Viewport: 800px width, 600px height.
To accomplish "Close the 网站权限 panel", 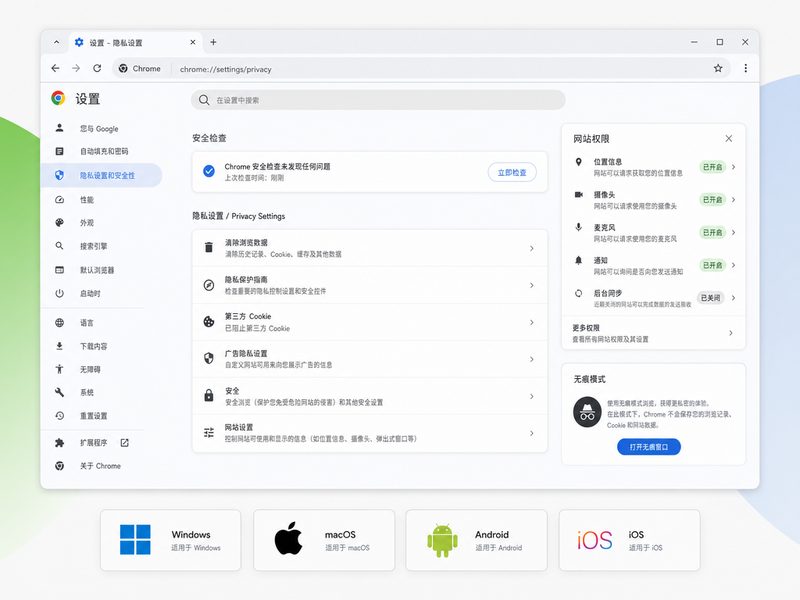I will [729, 138].
